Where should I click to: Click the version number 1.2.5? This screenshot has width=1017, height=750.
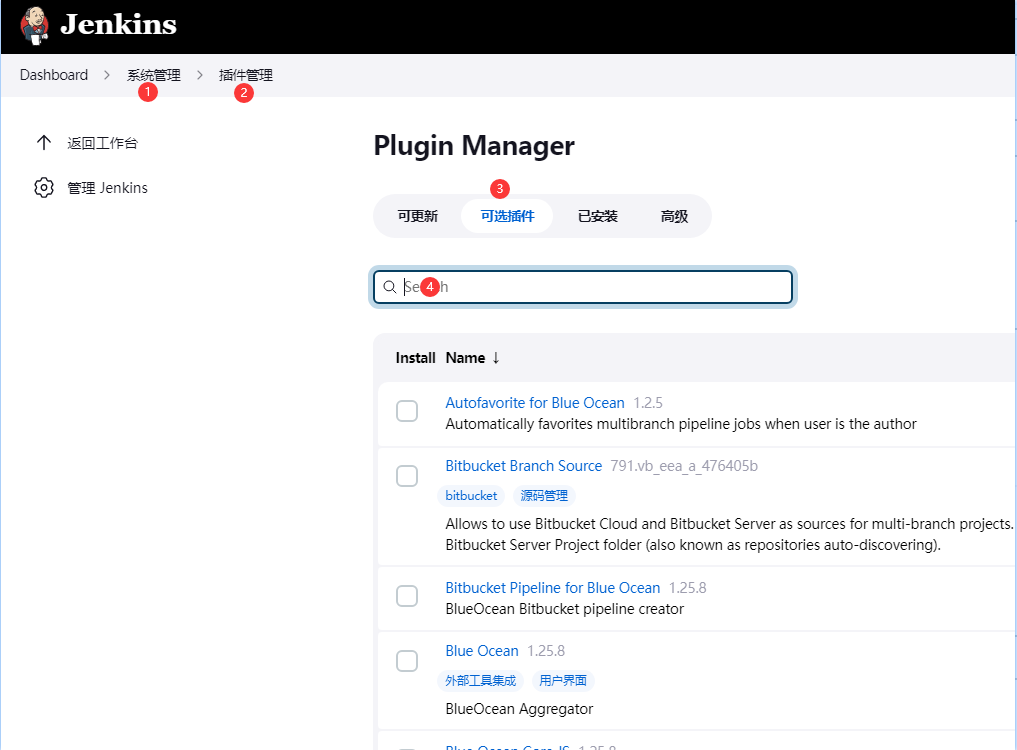click(648, 403)
